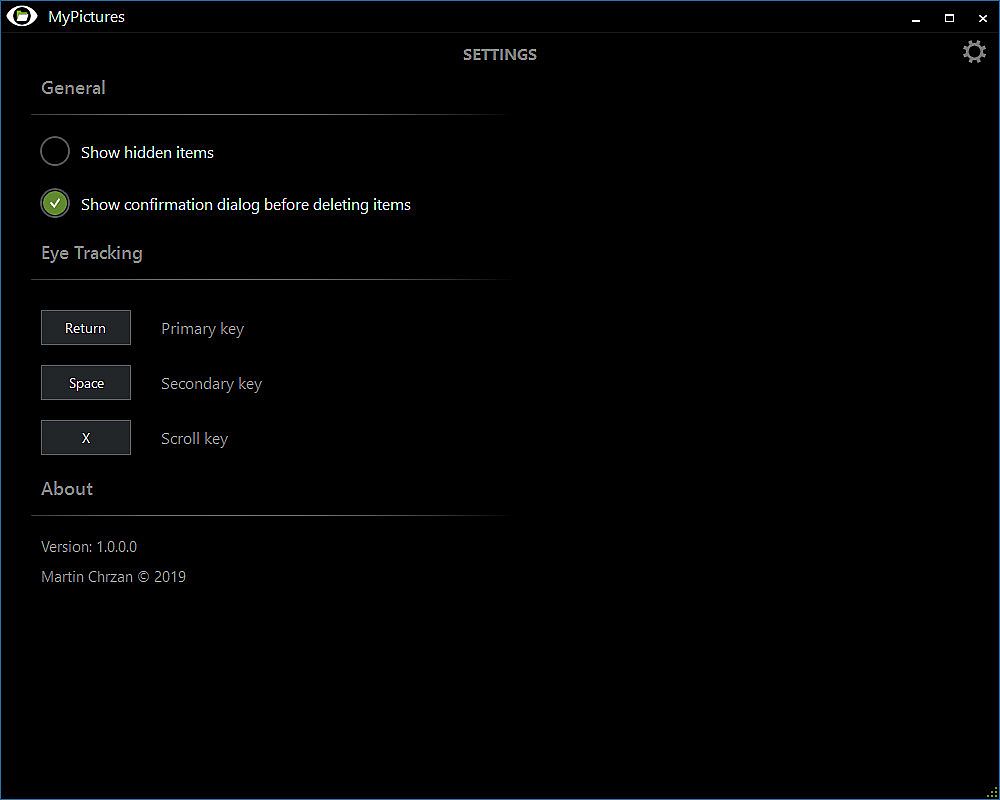This screenshot has width=1000, height=800.
Task: Click the MyPictures eye logo icon
Action: coord(22,17)
